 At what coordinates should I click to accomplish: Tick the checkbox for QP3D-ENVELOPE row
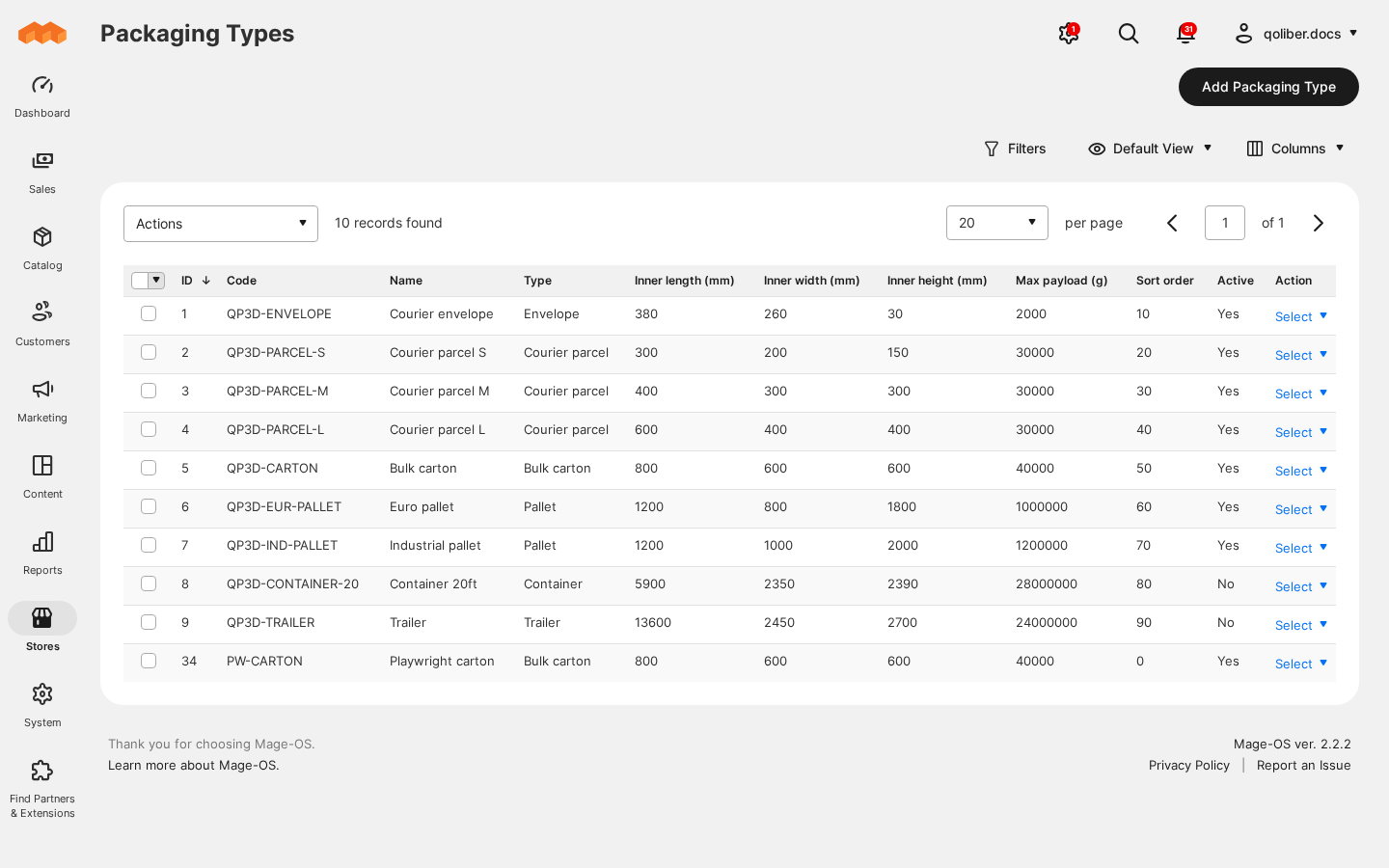[149, 313]
